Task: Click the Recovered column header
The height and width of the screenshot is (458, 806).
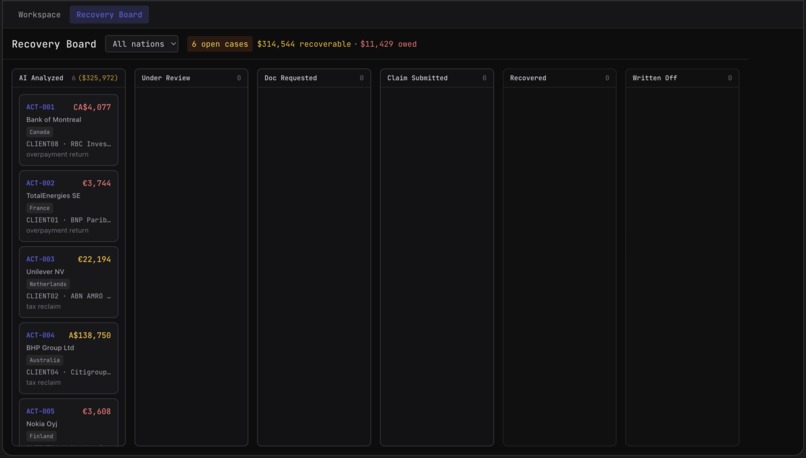Action: (x=528, y=78)
